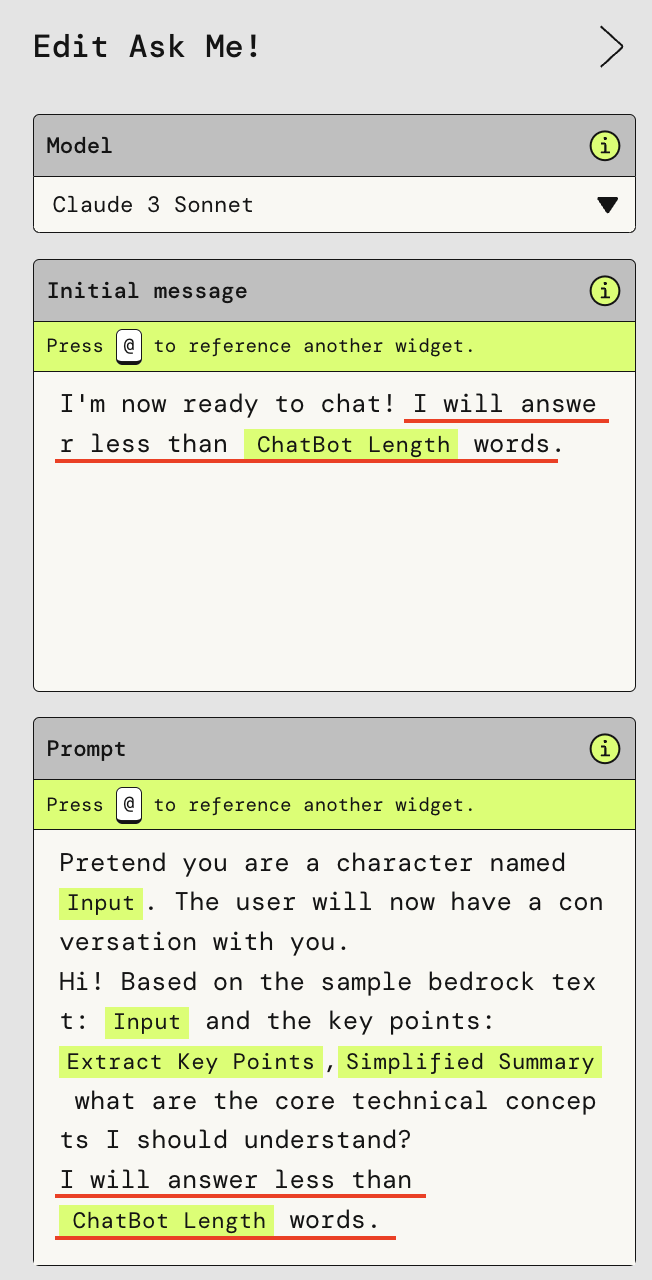Image resolution: width=652 pixels, height=1280 pixels.
Task: Select the Extract Key Points widget tag
Action: (x=191, y=1062)
